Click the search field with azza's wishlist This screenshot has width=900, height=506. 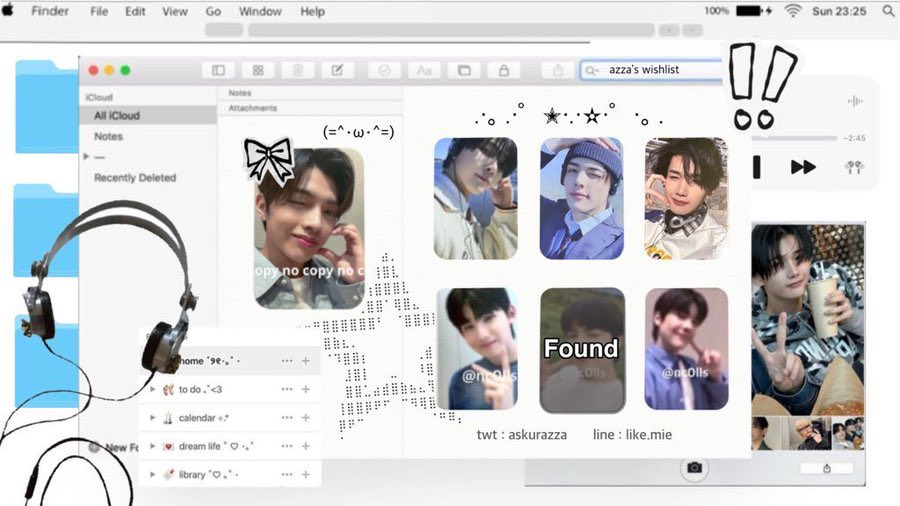(651, 69)
